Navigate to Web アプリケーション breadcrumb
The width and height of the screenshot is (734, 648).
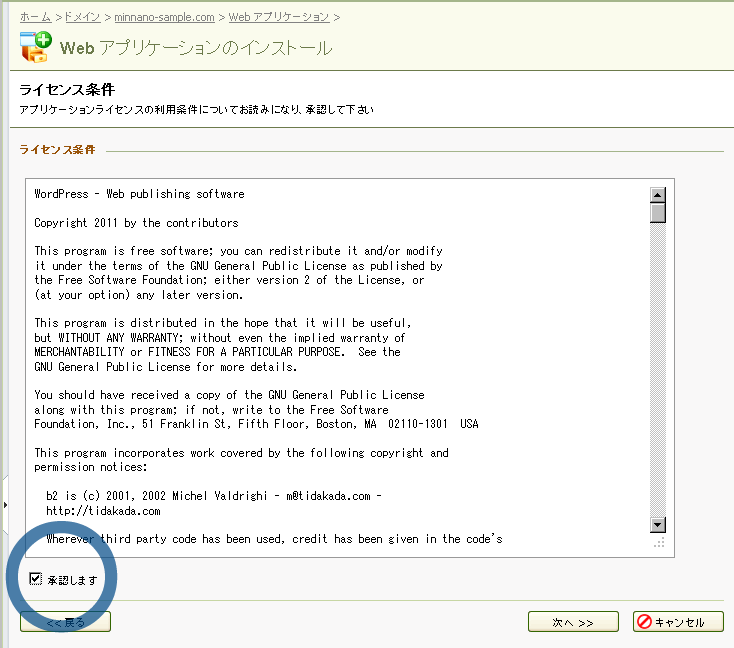279,17
